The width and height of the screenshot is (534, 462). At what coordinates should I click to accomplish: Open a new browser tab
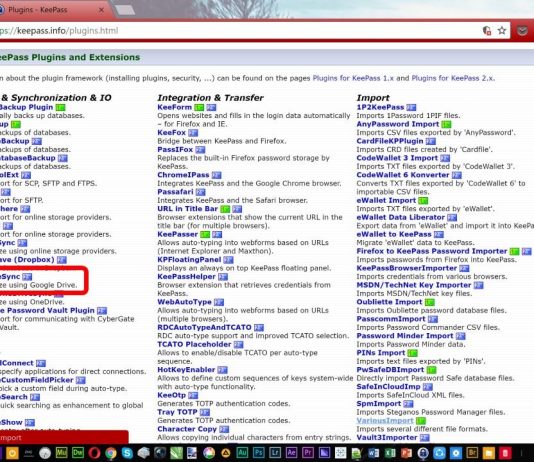pos(125,10)
